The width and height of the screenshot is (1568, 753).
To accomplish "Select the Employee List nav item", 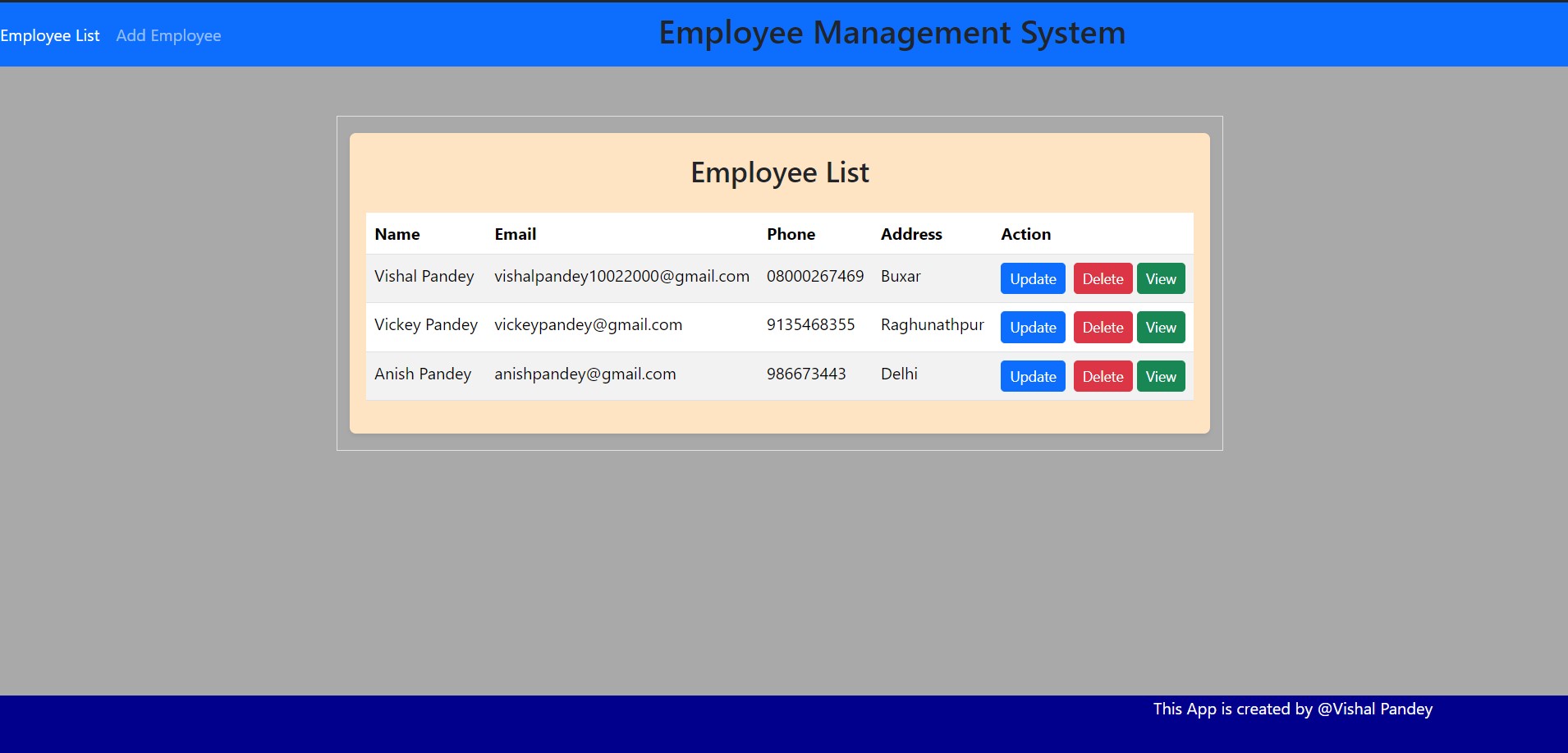I will (50, 35).
